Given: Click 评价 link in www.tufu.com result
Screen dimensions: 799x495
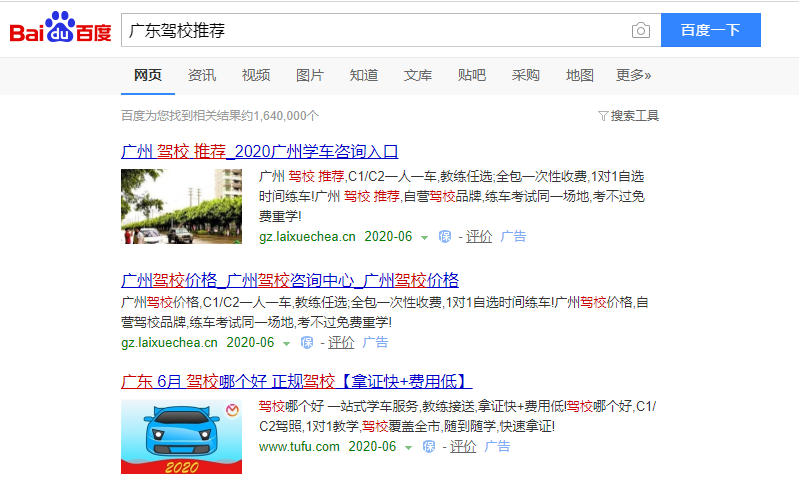Looking at the screenshot, I should (x=463, y=447).
